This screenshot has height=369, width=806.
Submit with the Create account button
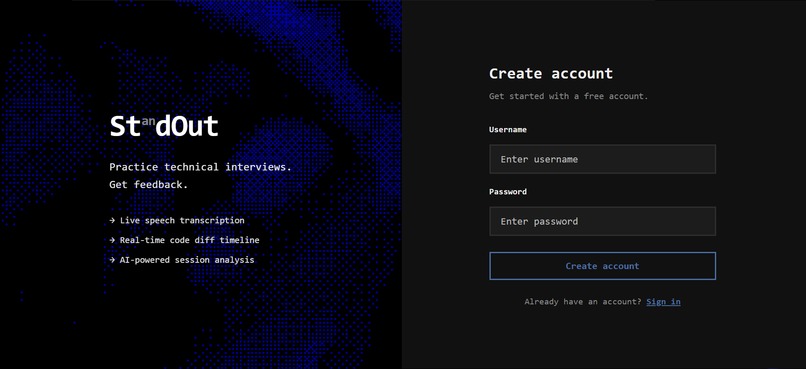coord(602,266)
